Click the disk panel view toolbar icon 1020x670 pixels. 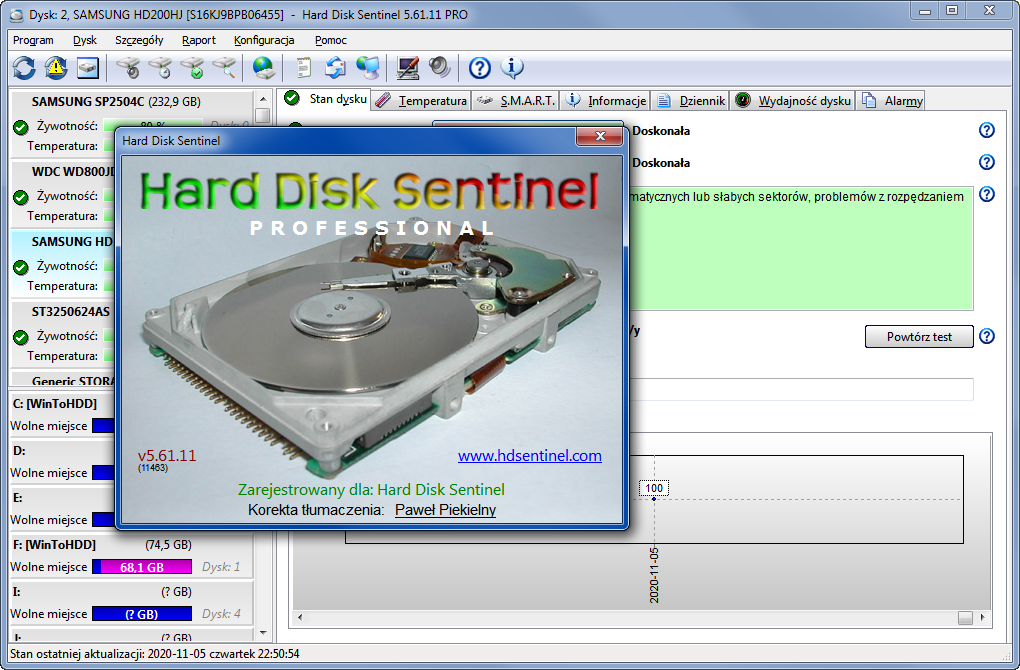[88, 68]
